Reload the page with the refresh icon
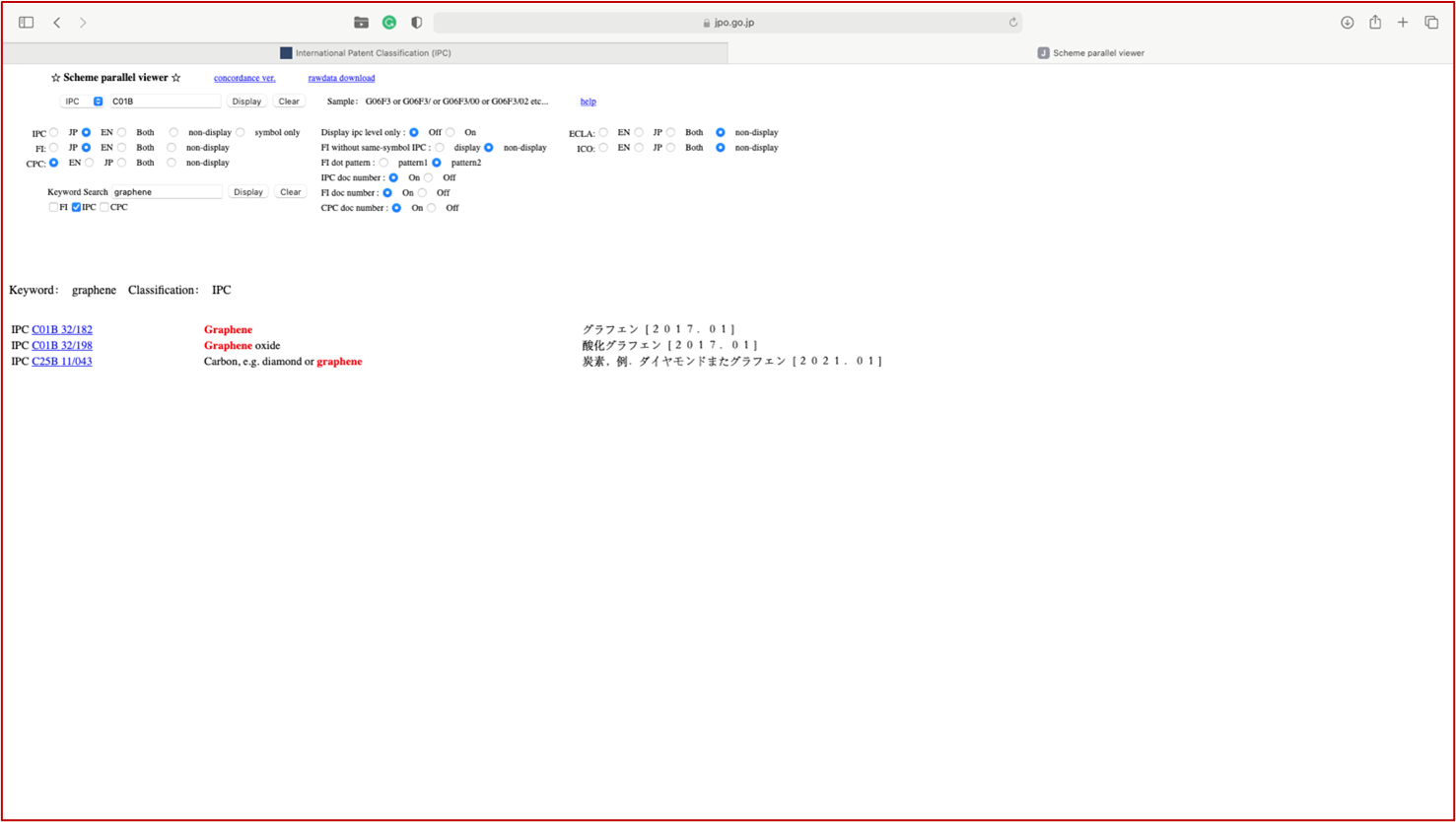The height and width of the screenshot is (822, 1456). pyautogui.click(x=1012, y=23)
